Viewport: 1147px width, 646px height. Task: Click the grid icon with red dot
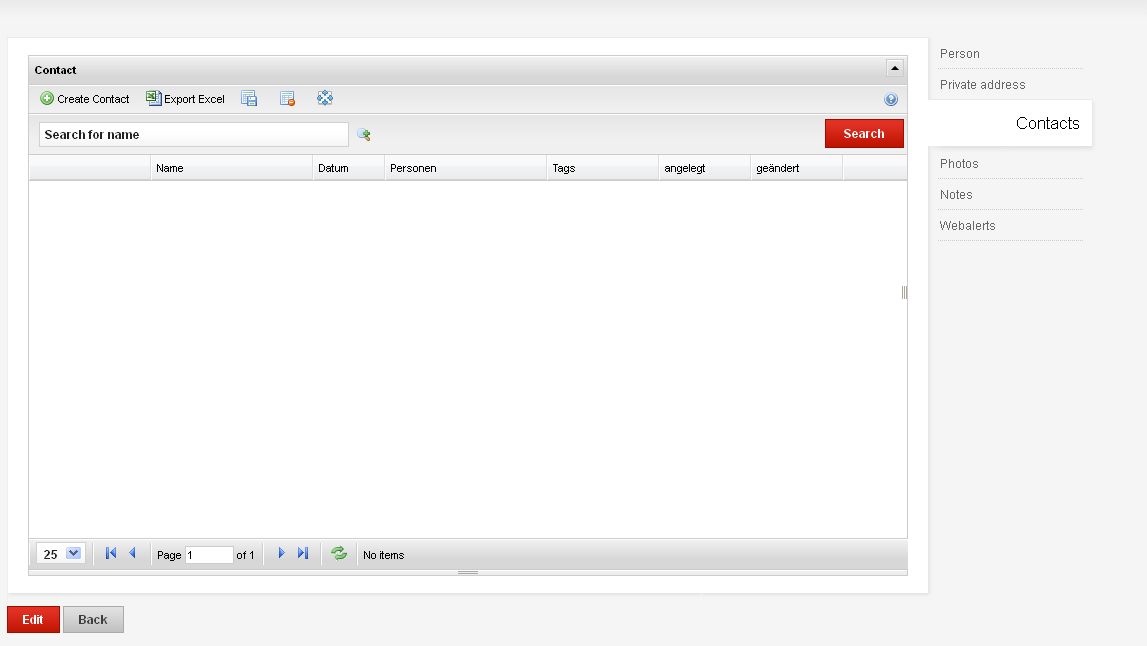[287, 99]
